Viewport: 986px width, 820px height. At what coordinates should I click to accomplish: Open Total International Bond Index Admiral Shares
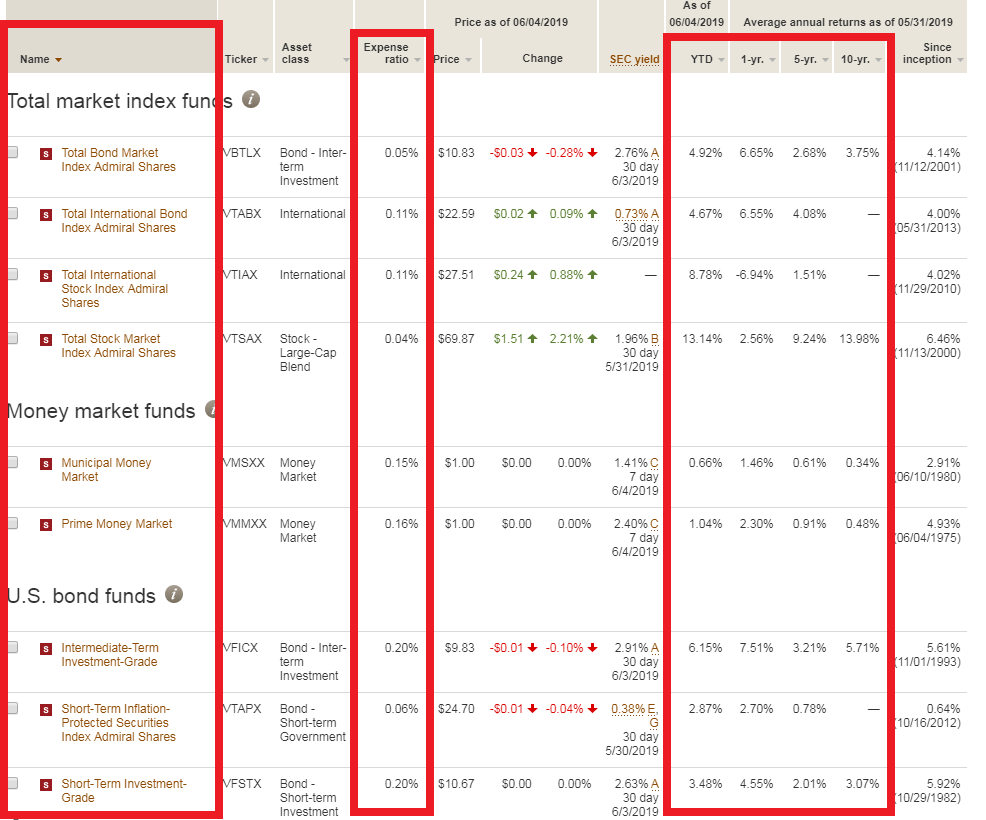coord(124,221)
